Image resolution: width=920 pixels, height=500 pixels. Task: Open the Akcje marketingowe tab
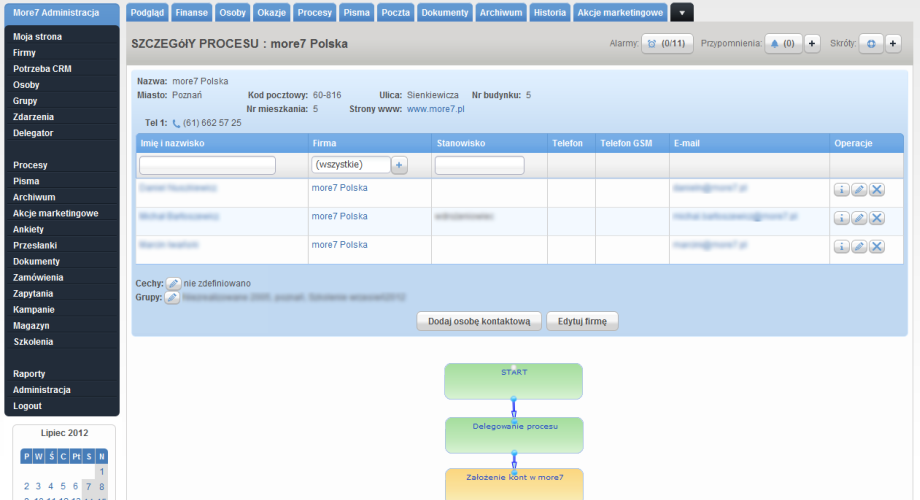point(620,13)
